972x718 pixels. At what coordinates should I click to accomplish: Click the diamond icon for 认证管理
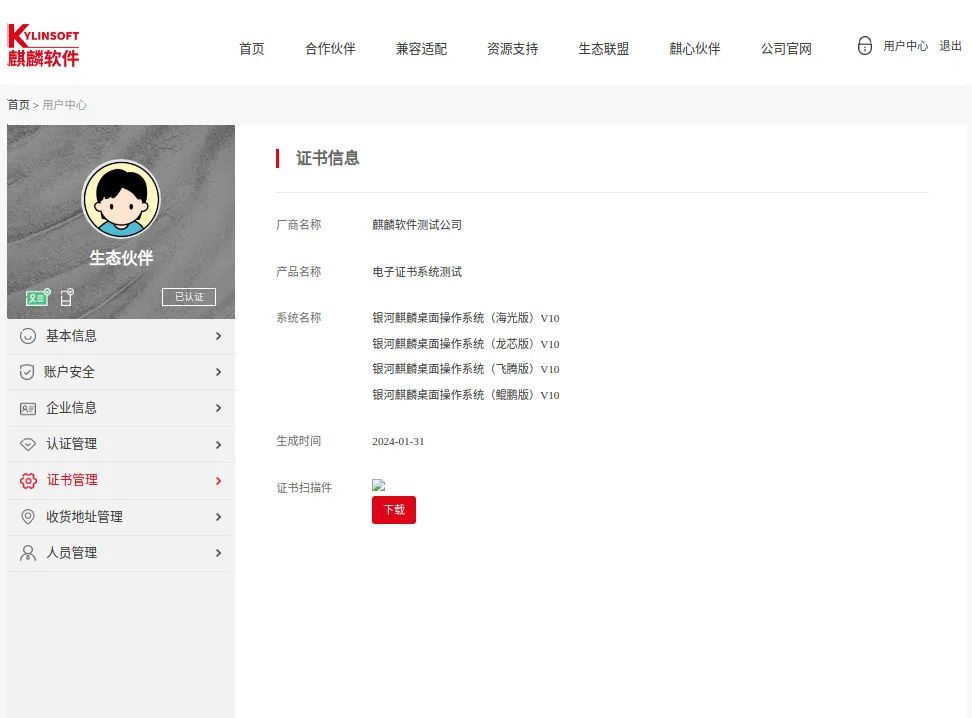click(x=28, y=444)
